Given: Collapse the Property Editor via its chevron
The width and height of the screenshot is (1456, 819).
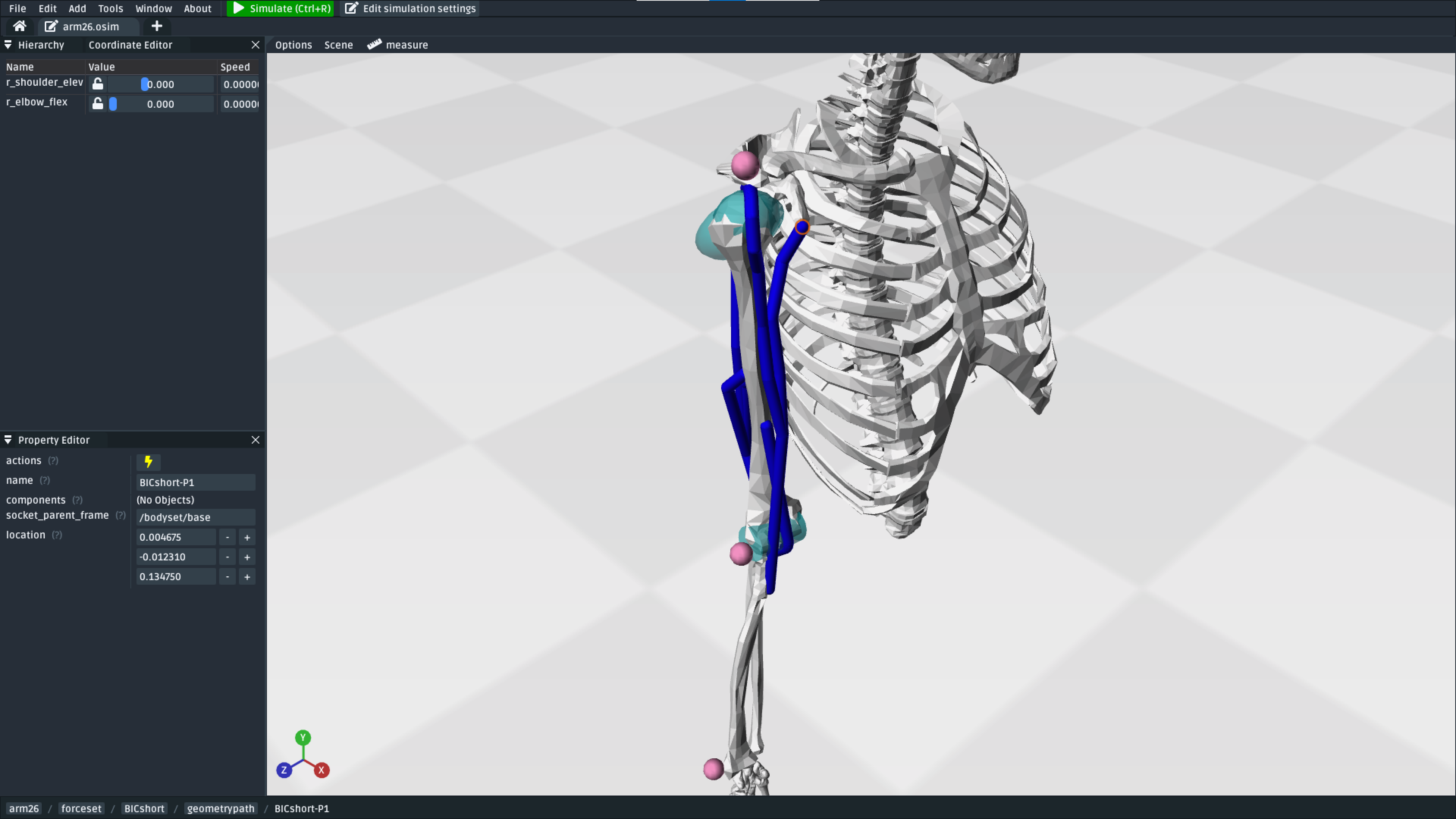Looking at the screenshot, I should tap(8, 440).
